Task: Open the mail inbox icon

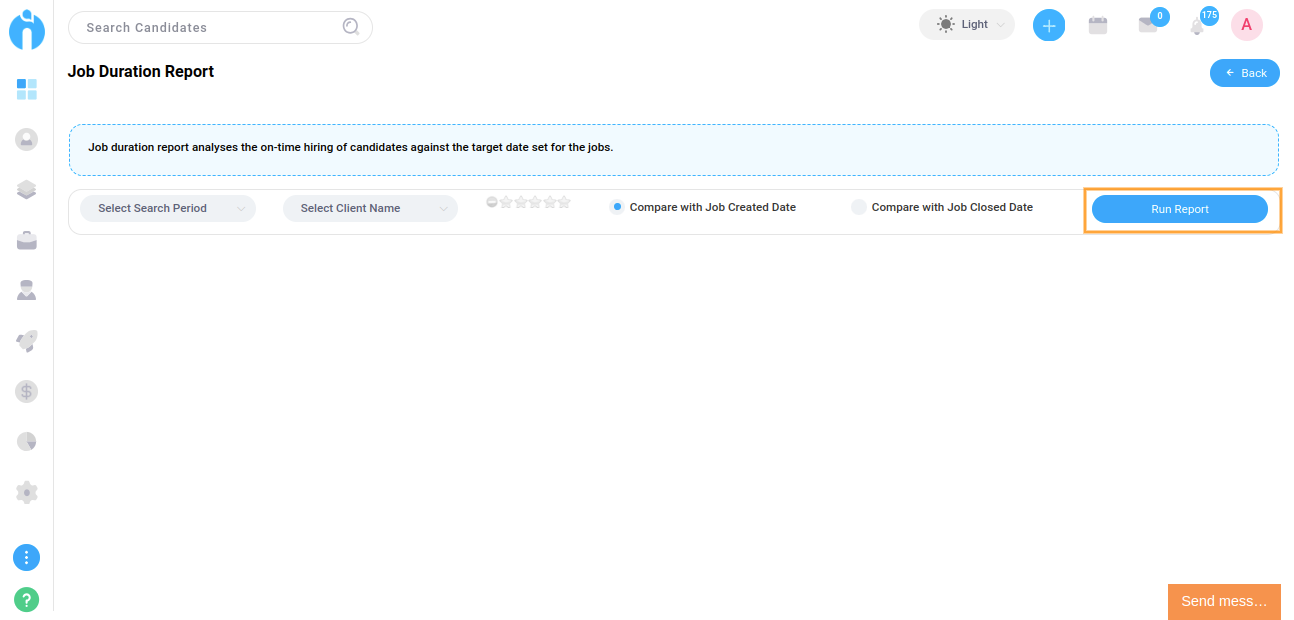Action: pyautogui.click(x=1148, y=25)
